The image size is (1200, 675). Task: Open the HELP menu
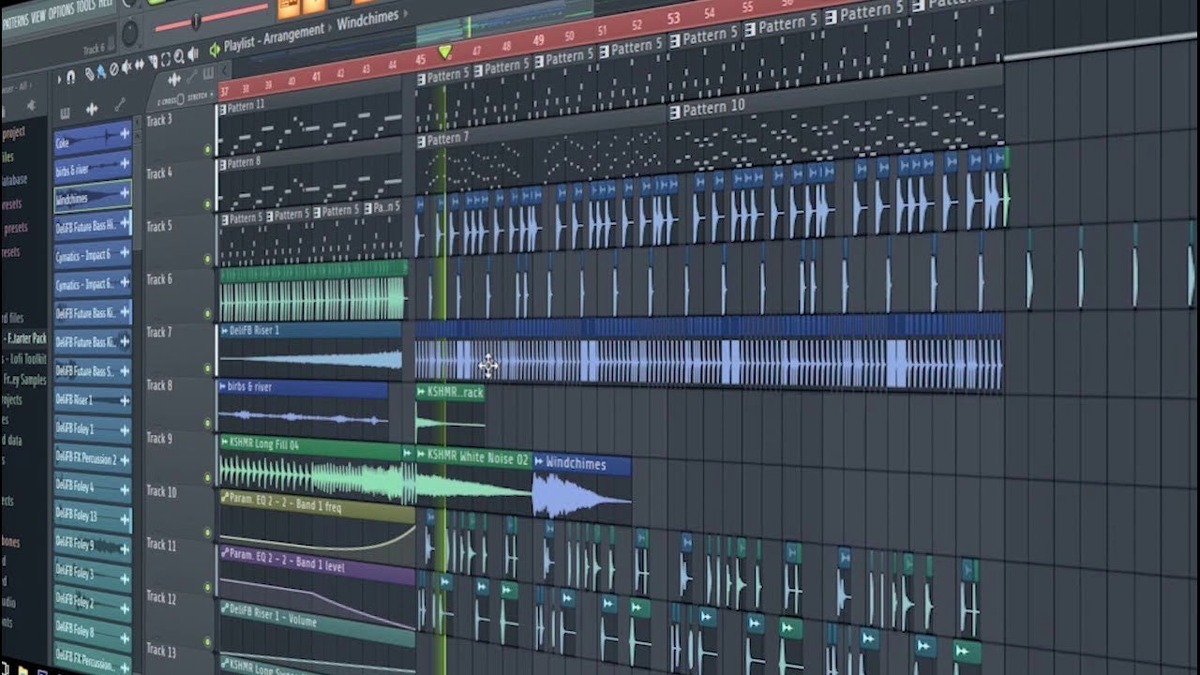105,3
